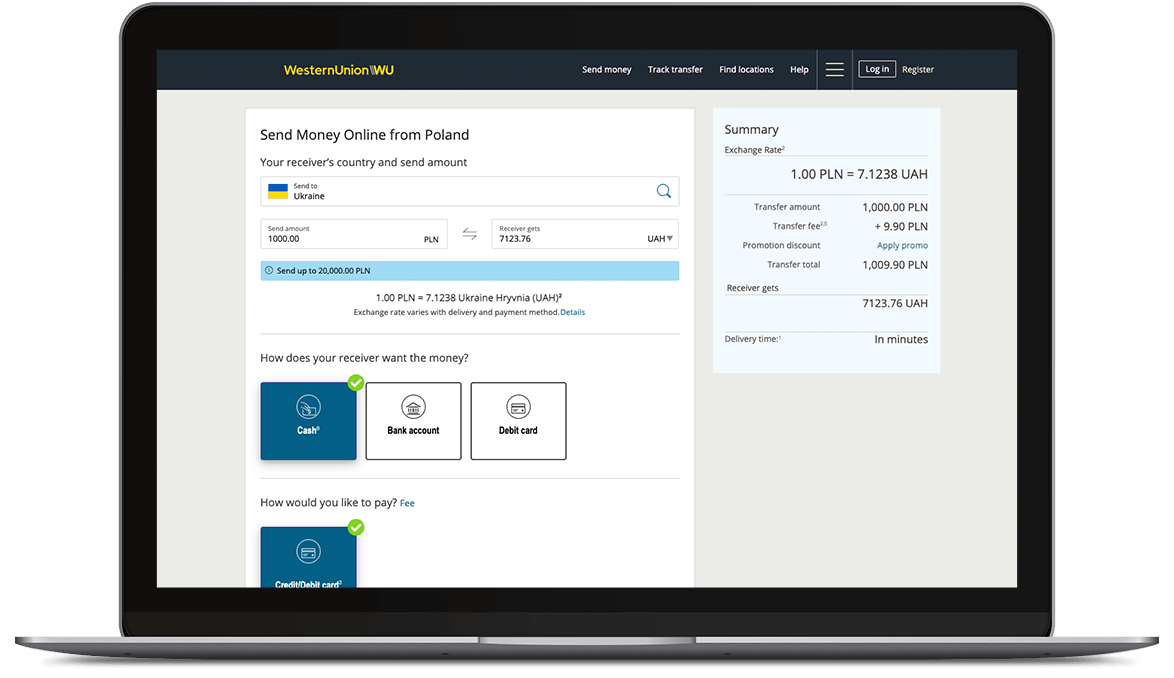Select Bank account as the receive method
Image resolution: width=1174 pixels, height=678 pixels.
click(x=413, y=421)
